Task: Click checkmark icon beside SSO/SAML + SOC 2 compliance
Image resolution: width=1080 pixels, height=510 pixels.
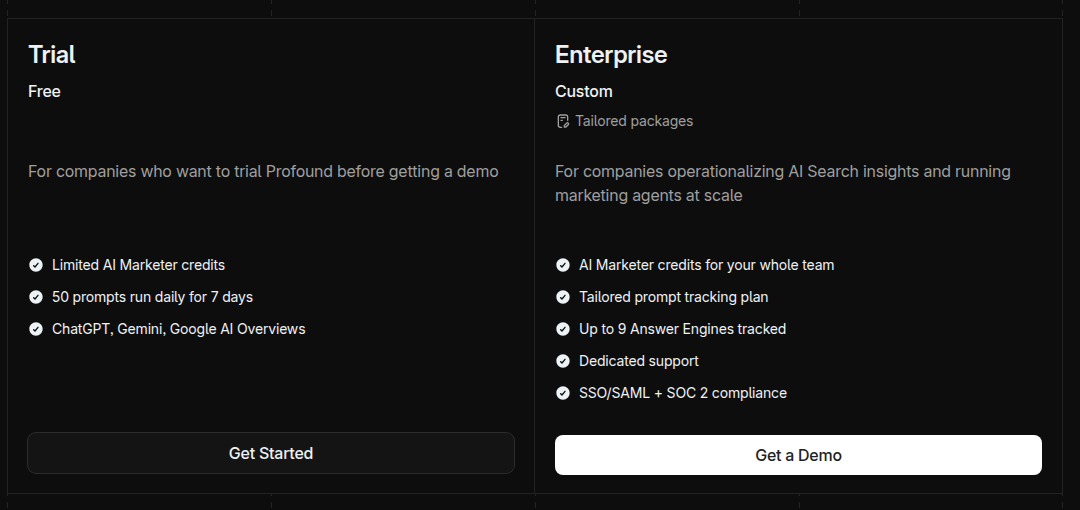Action: (563, 393)
